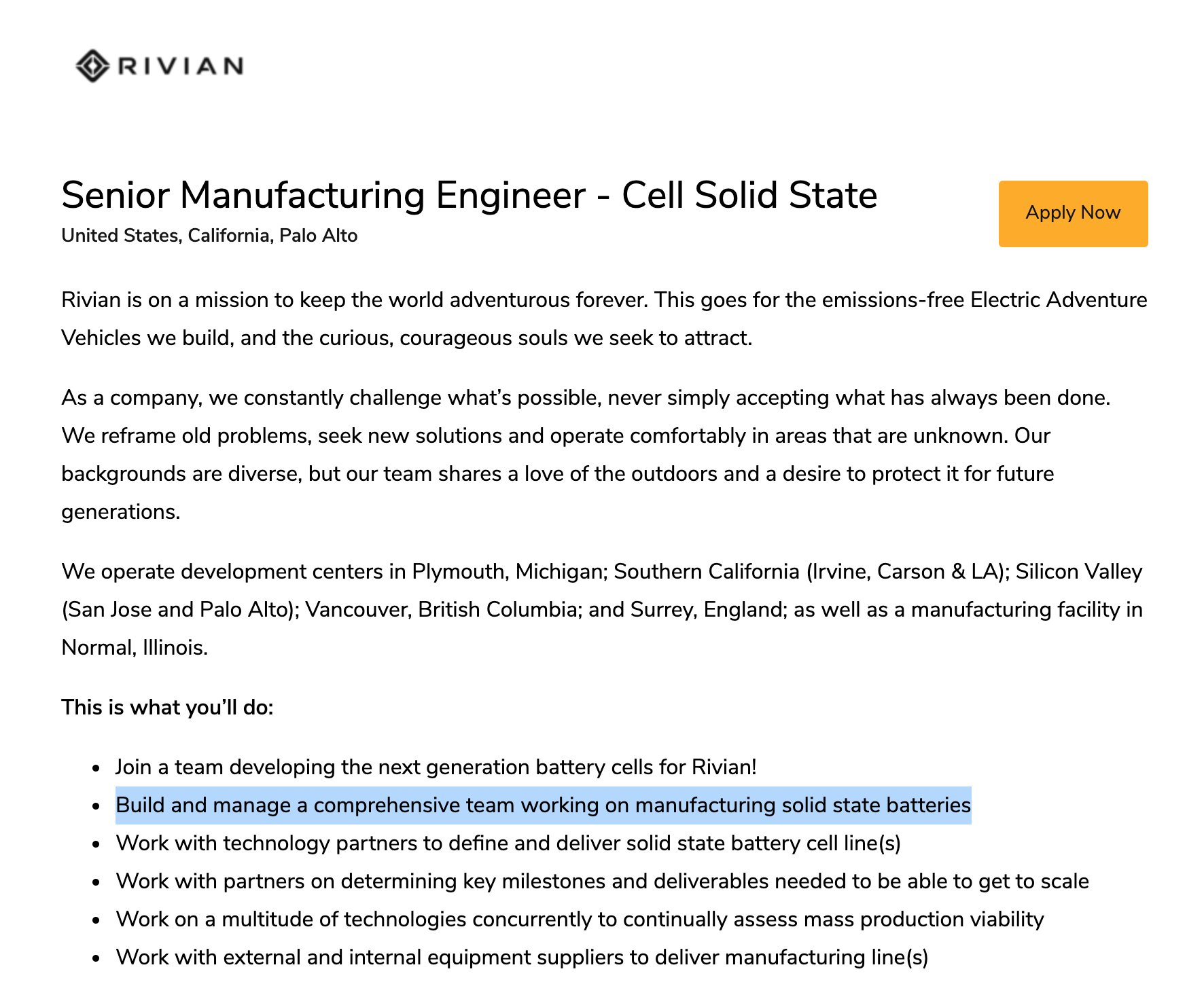
Task: Click the bullet about key milestones and deliverables
Action: point(602,881)
